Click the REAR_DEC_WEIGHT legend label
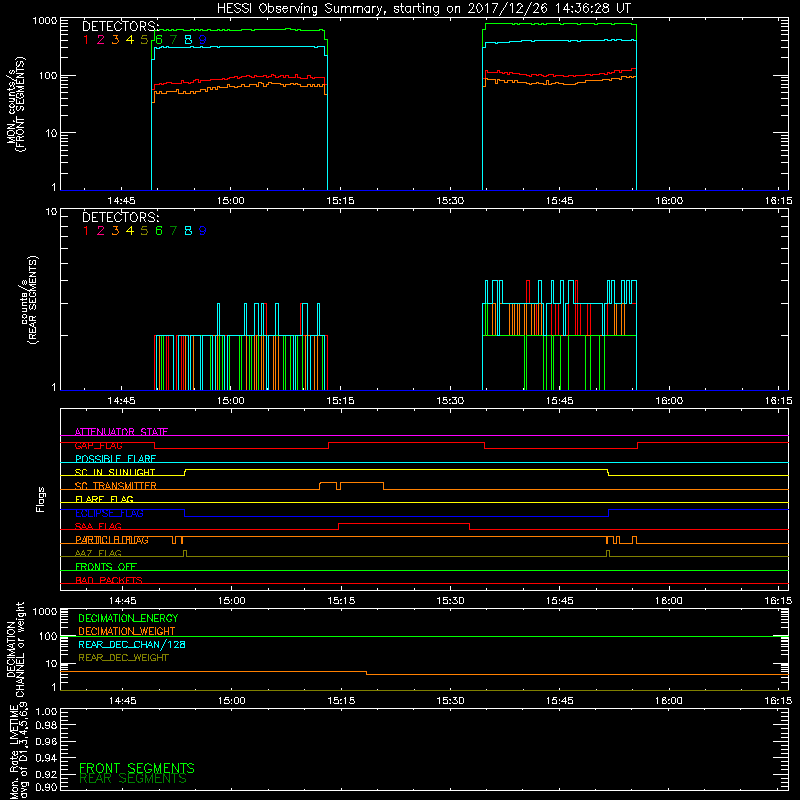Image resolution: width=800 pixels, height=800 pixels. pyautogui.click(x=123, y=658)
